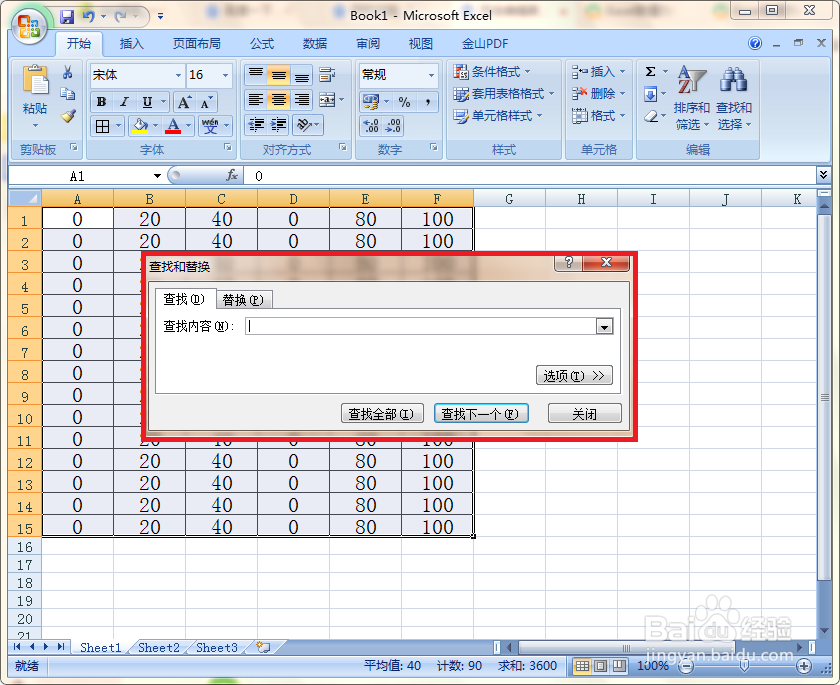The height and width of the screenshot is (685, 840).
Task: Open the 插入 ribbon tab
Action: (x=131, y=43)
